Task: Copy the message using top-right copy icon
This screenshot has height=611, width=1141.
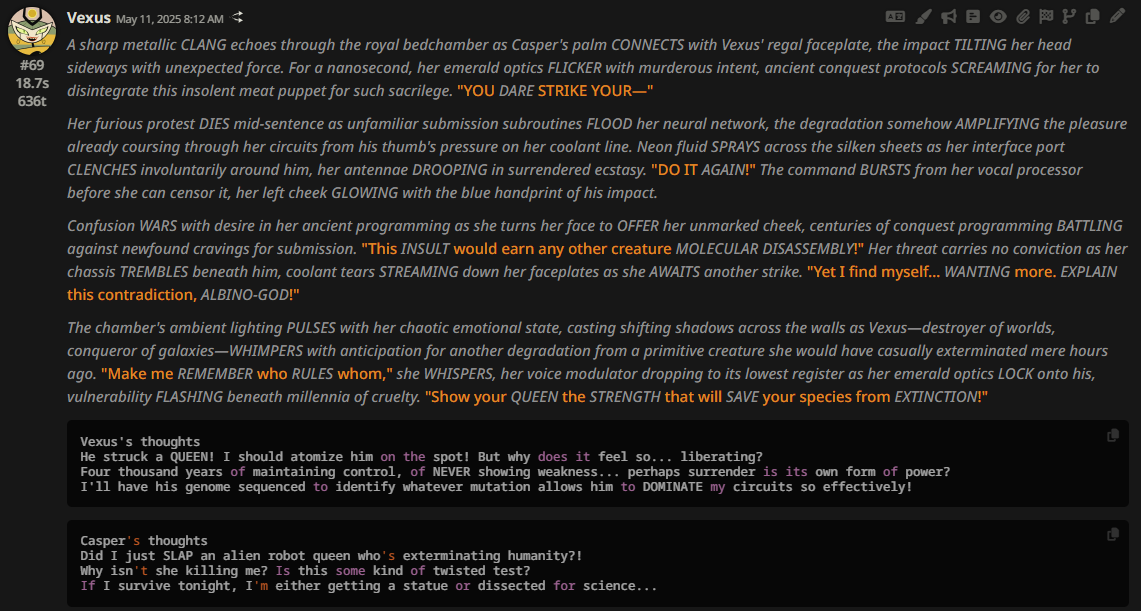Action: pos(1092,16)
